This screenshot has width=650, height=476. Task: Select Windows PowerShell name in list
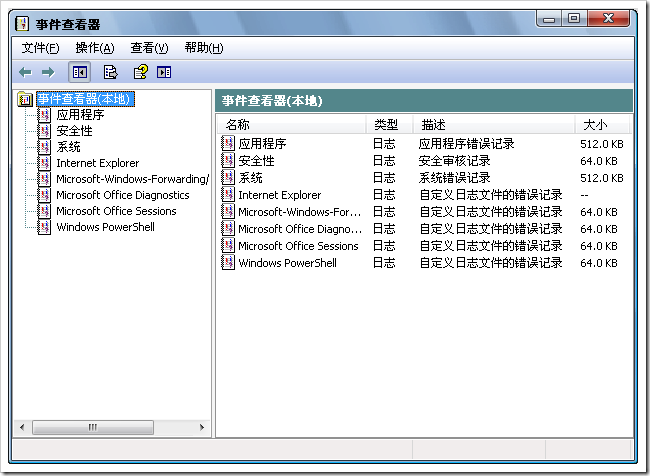coord(287,263)
